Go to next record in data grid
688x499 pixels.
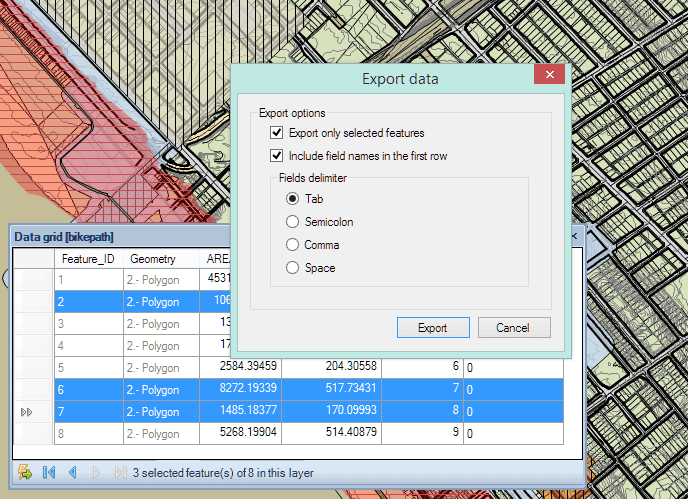(x=97, y=472)
